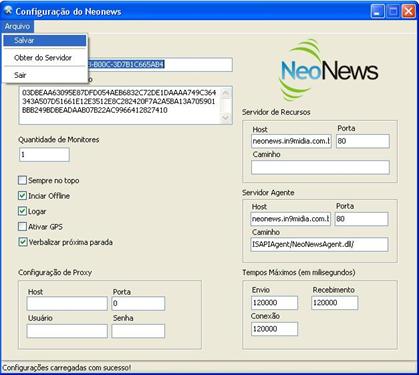Focus Servidor Agente Porta field
This screenshot has height=375, width=419.
click(362, 219)
